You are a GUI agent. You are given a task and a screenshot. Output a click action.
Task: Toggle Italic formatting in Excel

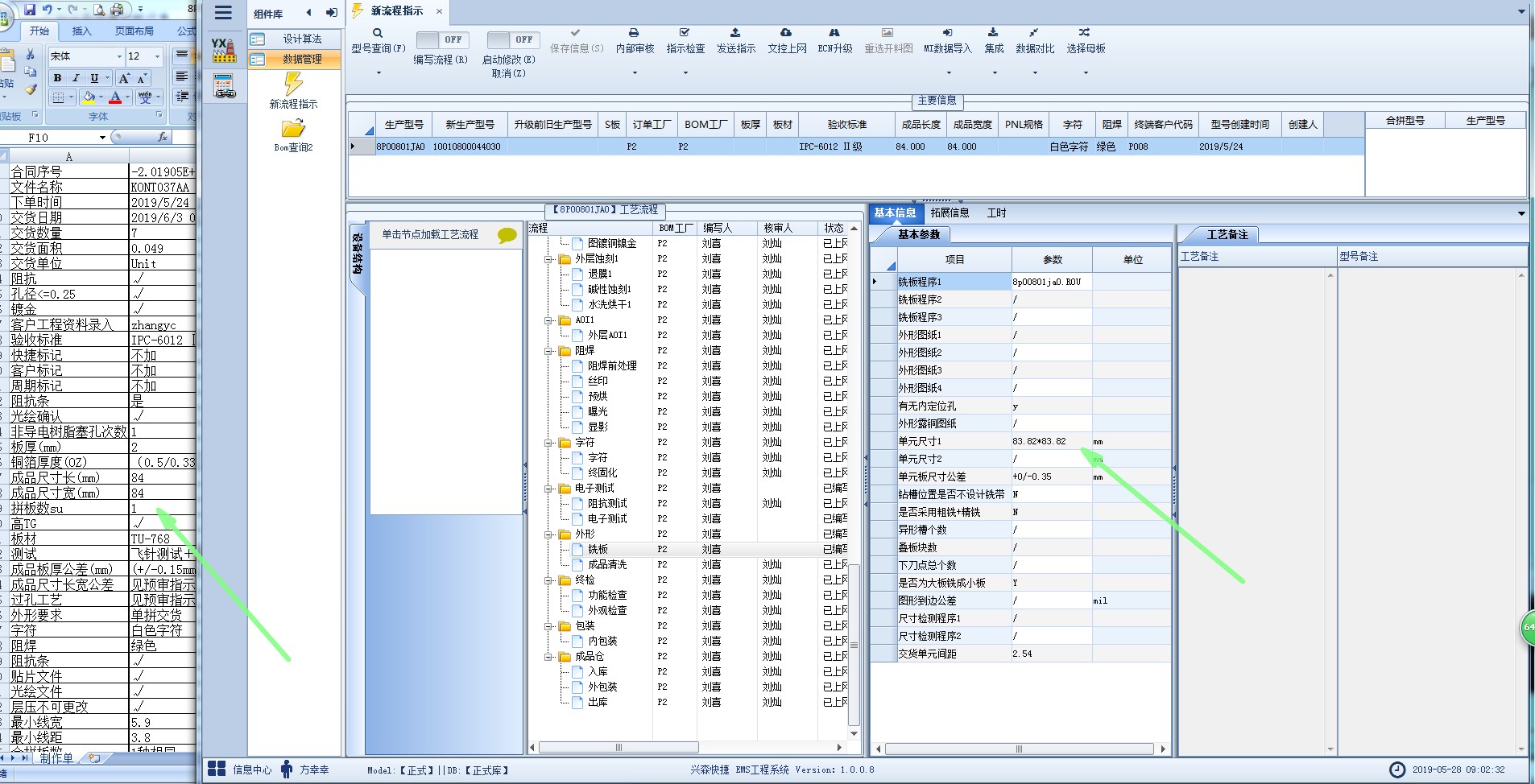tap(76, 78)
